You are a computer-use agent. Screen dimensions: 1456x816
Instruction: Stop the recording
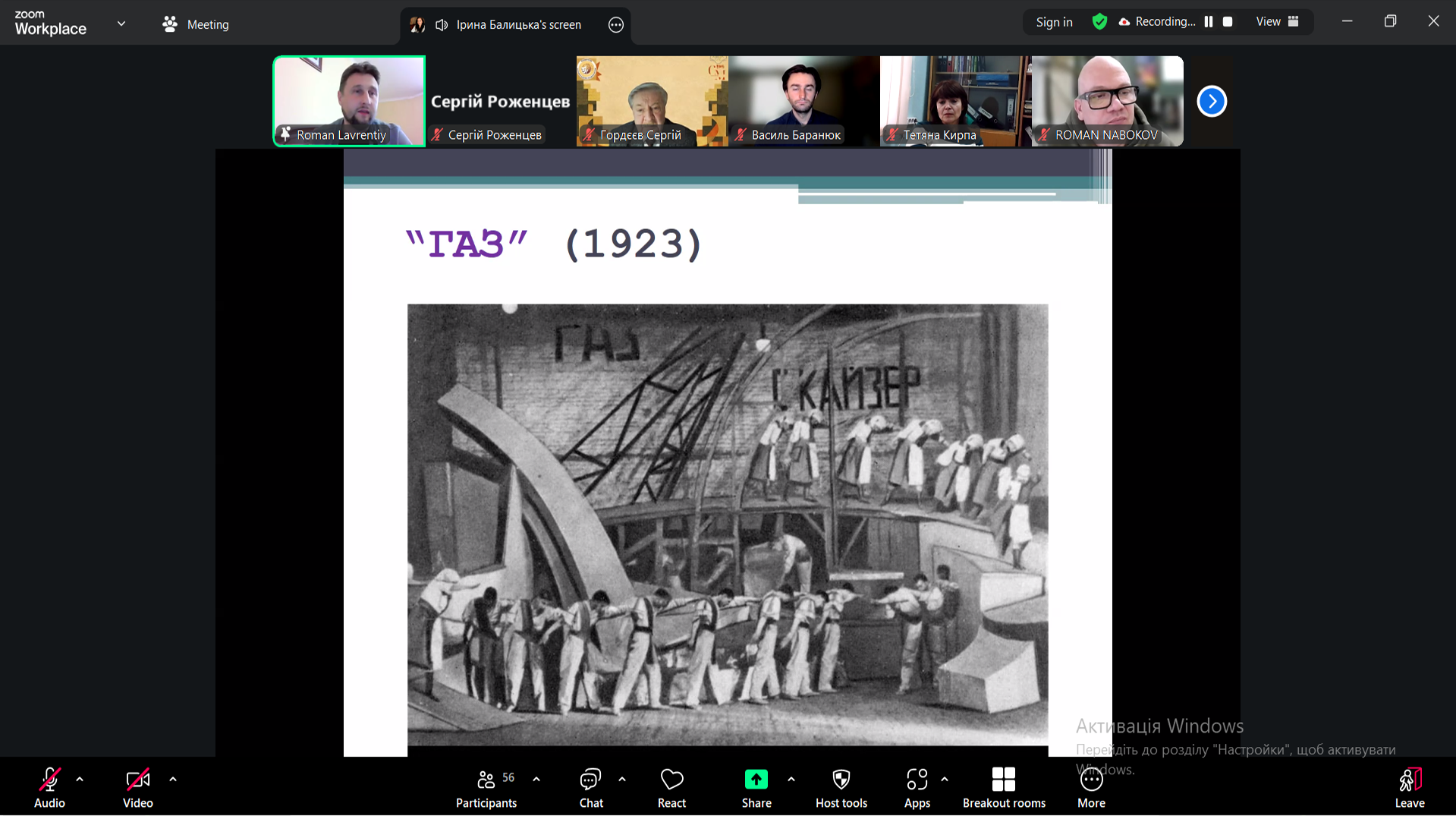1228,22
